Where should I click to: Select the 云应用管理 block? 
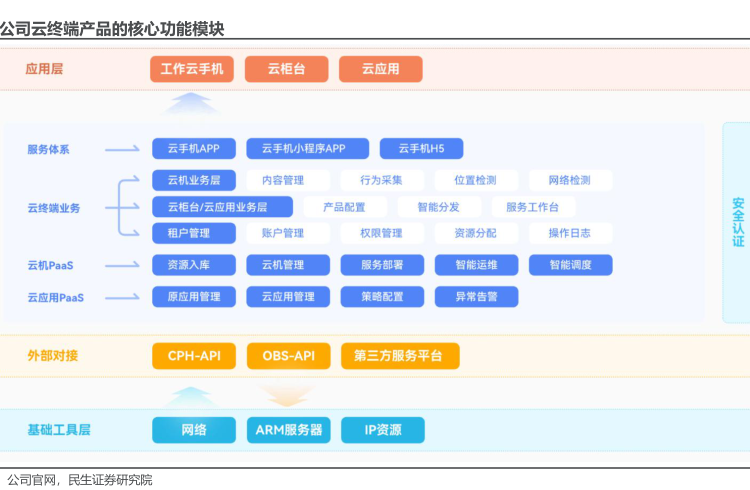(x=288, y=297)
